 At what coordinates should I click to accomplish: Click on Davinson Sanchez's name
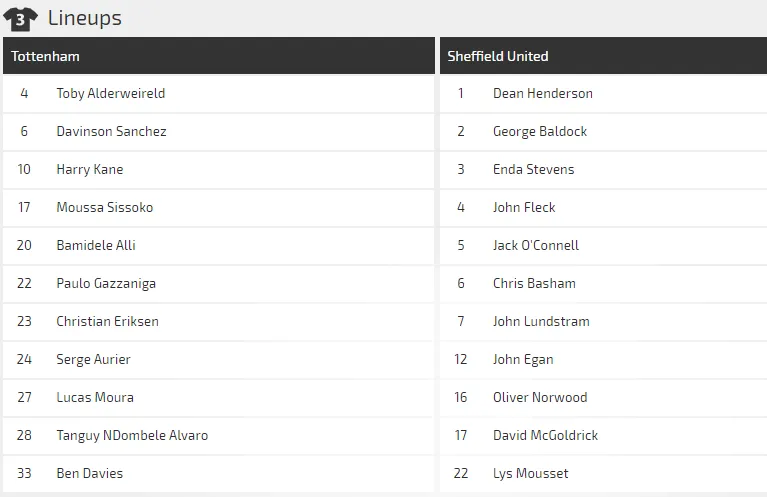112,131
